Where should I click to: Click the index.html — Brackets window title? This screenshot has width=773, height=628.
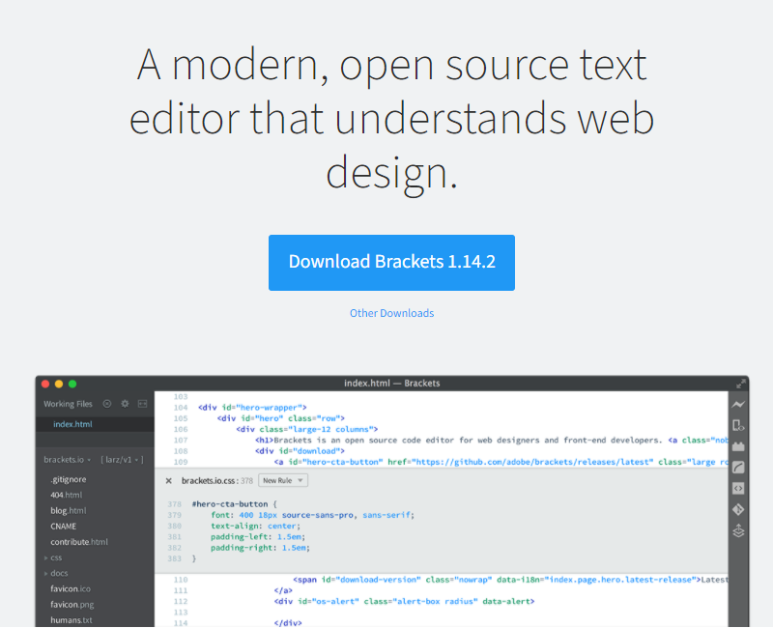tap(392, 384)
